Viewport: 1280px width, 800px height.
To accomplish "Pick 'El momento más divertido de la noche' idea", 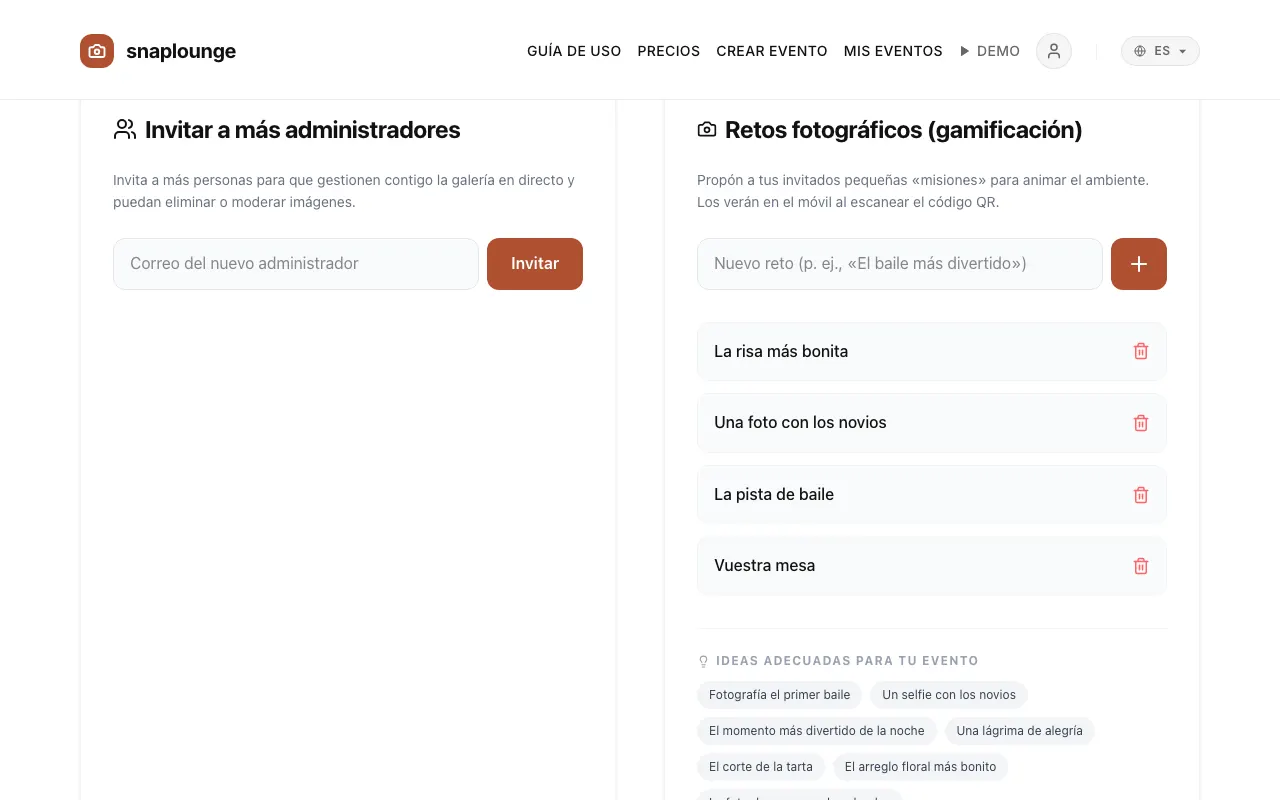I will [x=817, y=731].
